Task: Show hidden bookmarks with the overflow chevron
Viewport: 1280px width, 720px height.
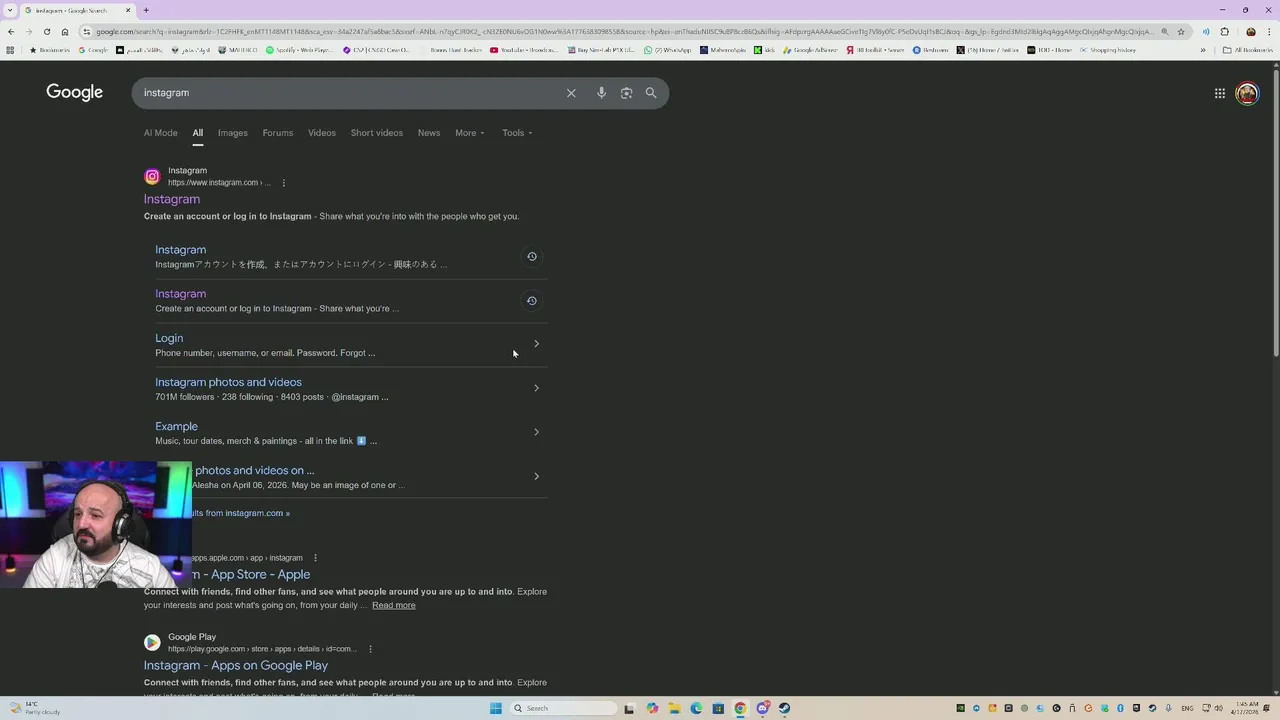Action: point(1203,50)
